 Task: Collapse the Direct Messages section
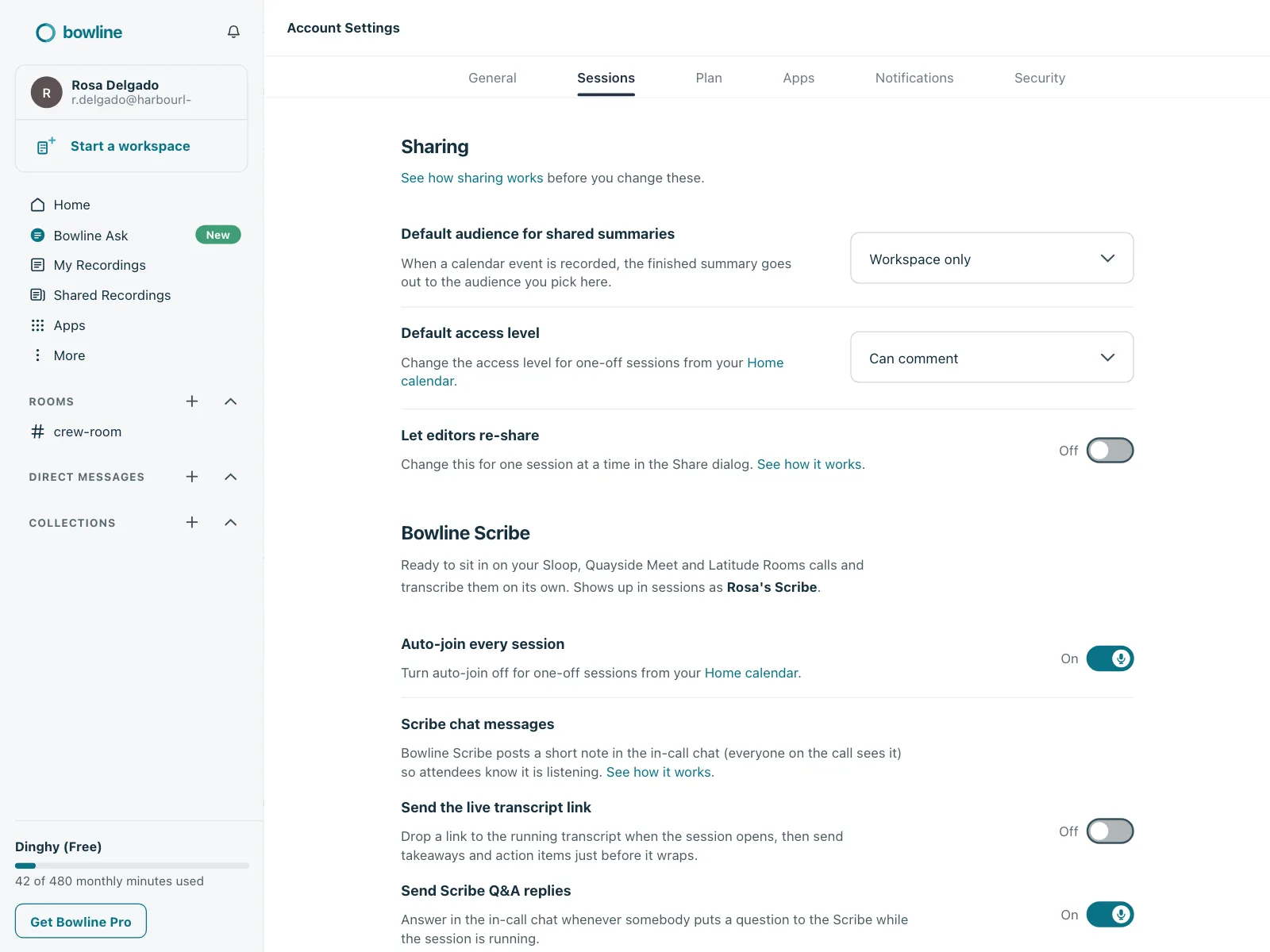(x=231, y=477)
